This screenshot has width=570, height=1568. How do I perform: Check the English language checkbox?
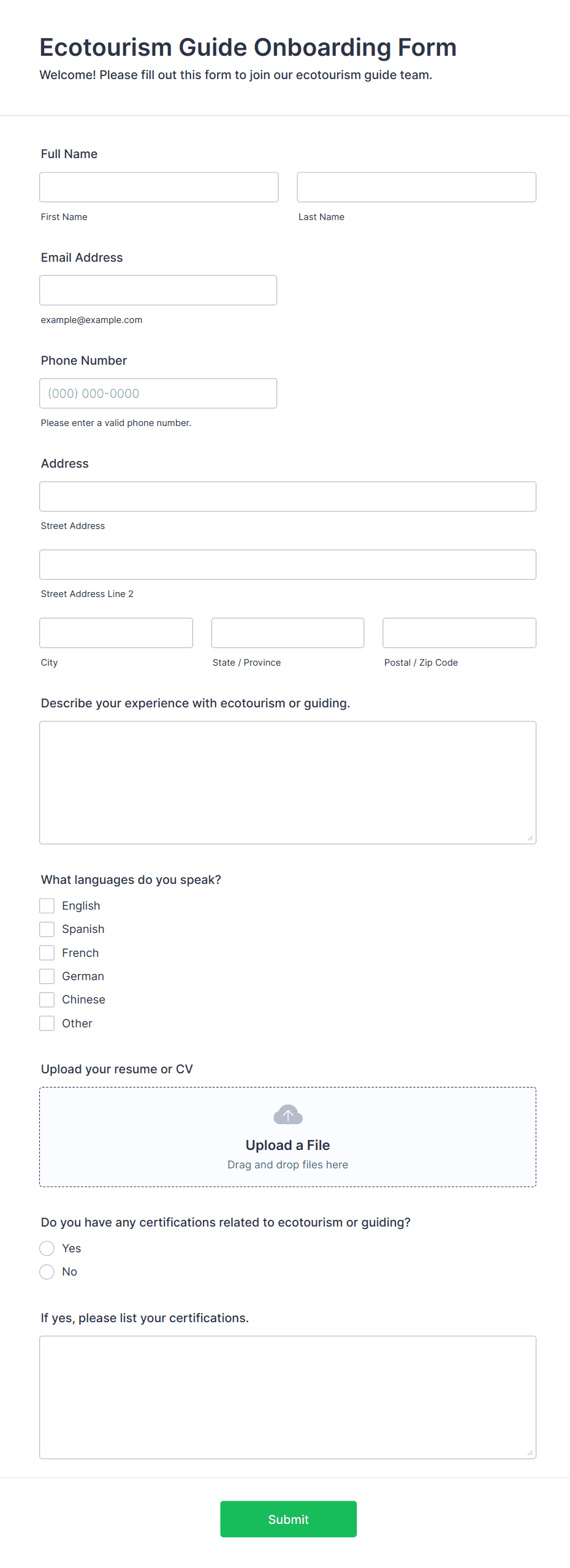coord(47,905)
